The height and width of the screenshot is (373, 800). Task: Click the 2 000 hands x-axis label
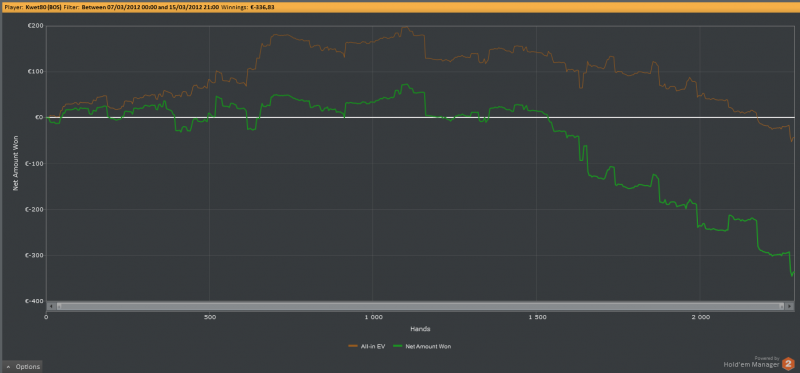tap(700, 317)
